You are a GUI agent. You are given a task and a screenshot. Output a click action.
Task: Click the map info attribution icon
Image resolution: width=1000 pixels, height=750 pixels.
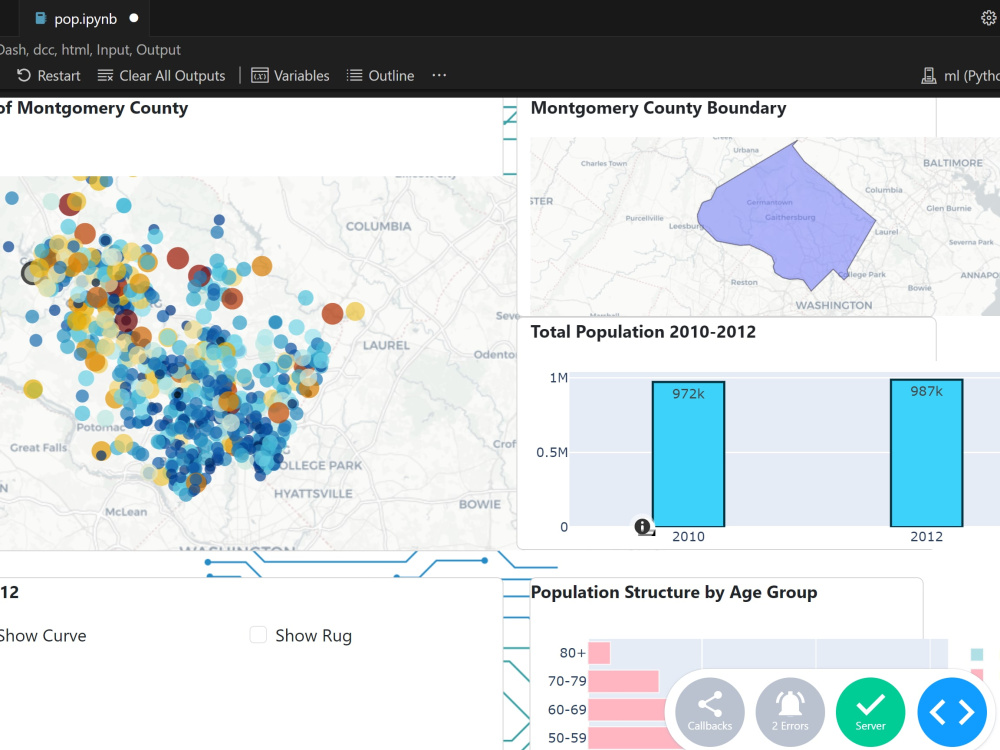(643, 527)
